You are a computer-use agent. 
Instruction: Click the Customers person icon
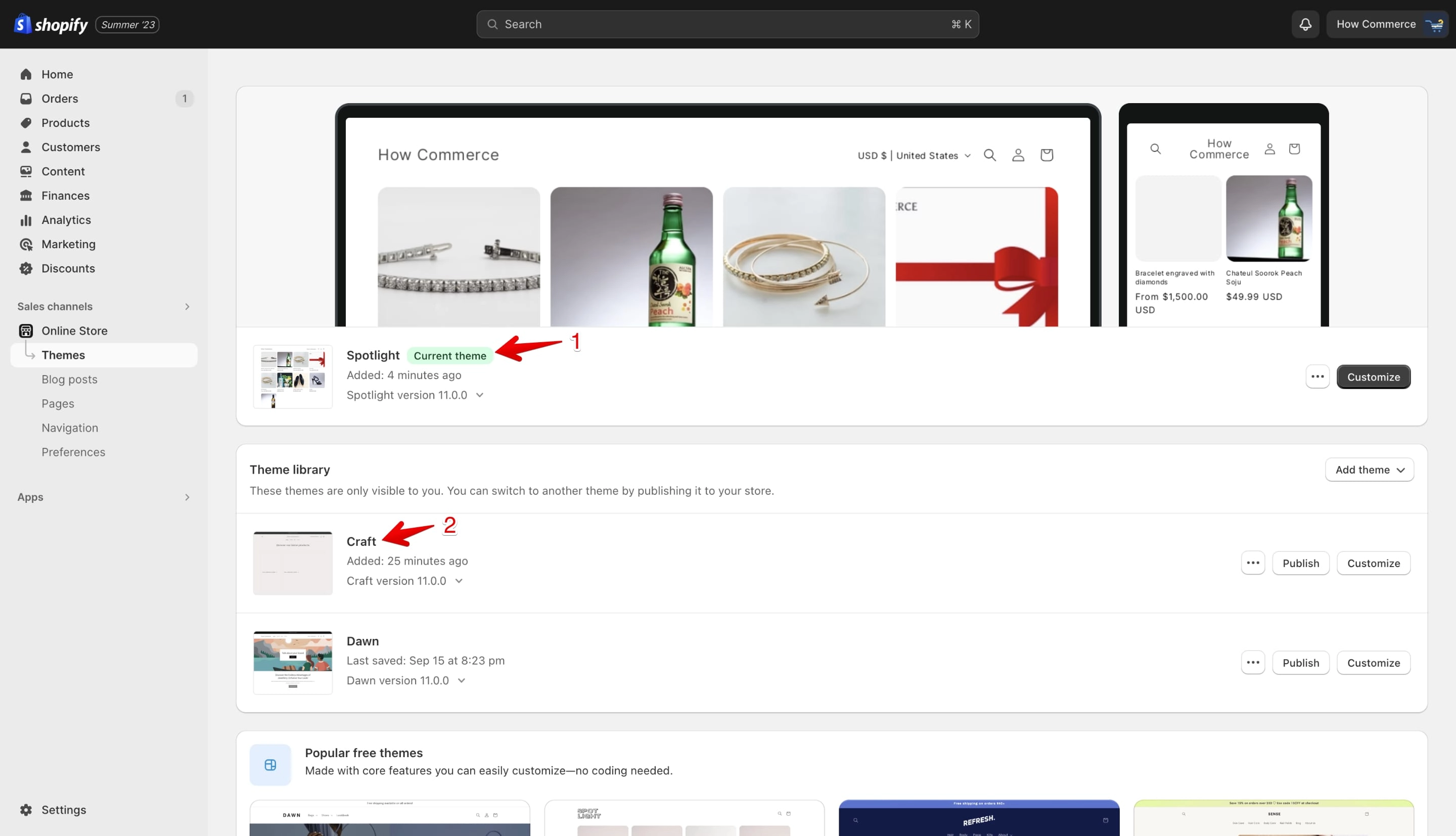click(x=26, y=147)
